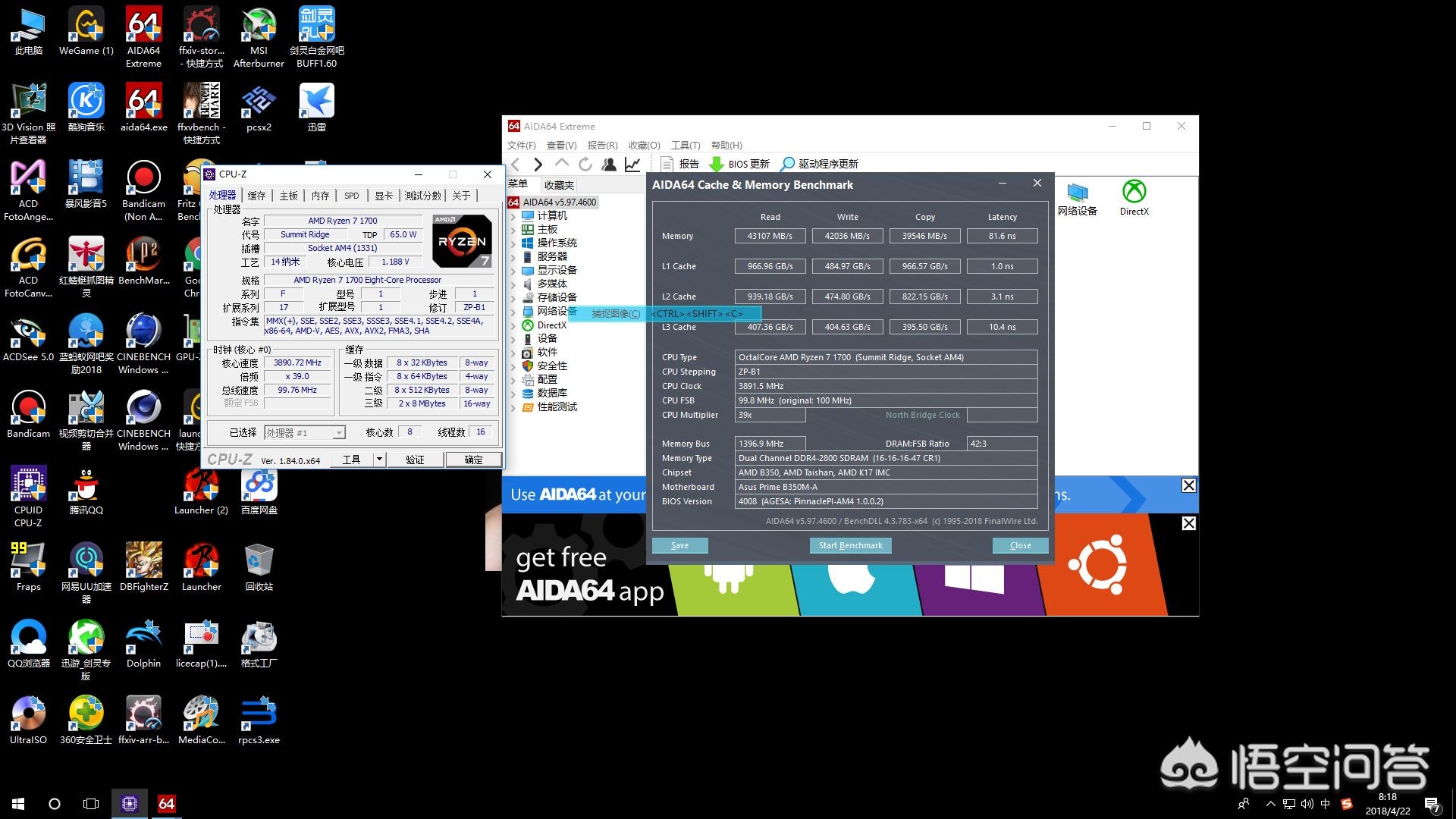The height and width of the screenshot is (819, 1456).
Task: Click the 报告 report toolbar button
Action: coord(680,164)
